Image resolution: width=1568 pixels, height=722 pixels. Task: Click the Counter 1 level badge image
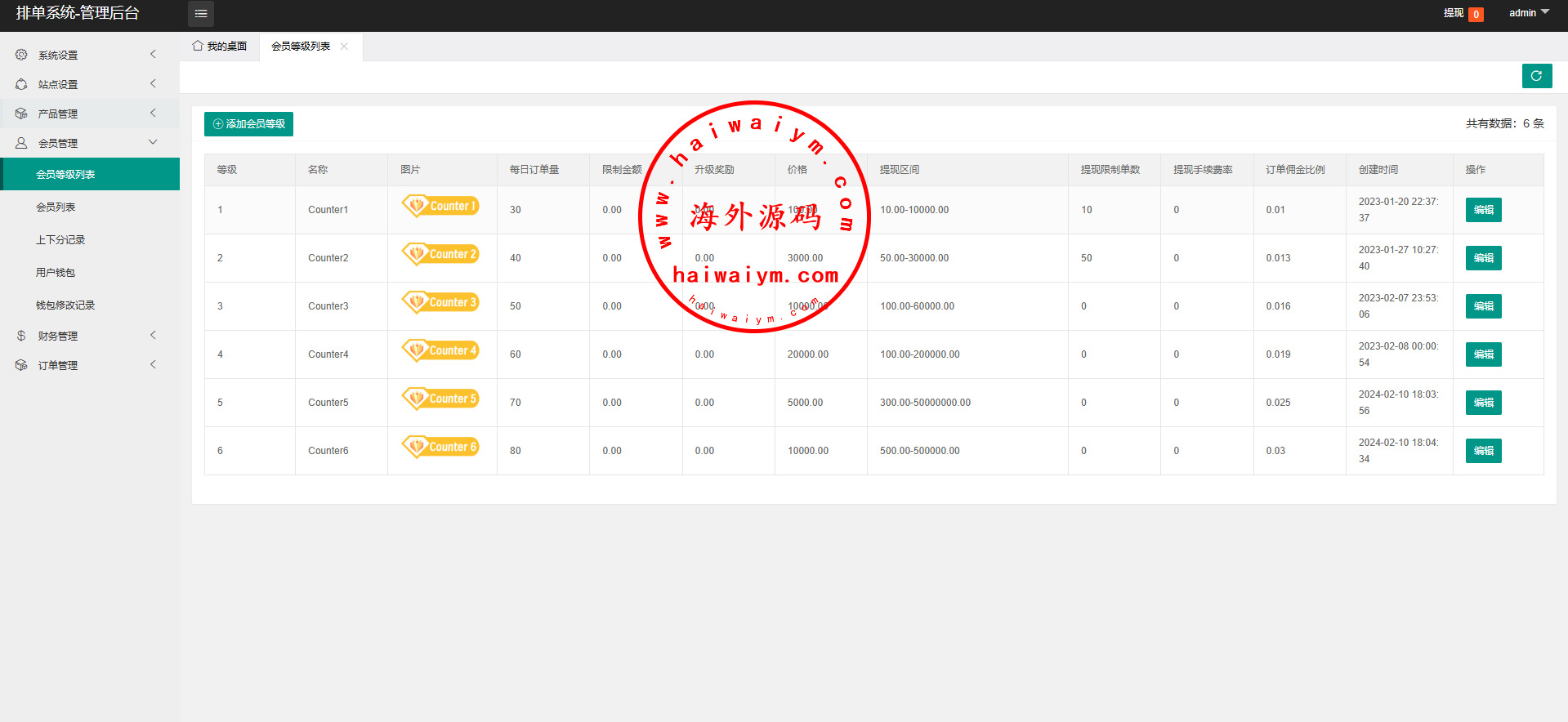440,206
